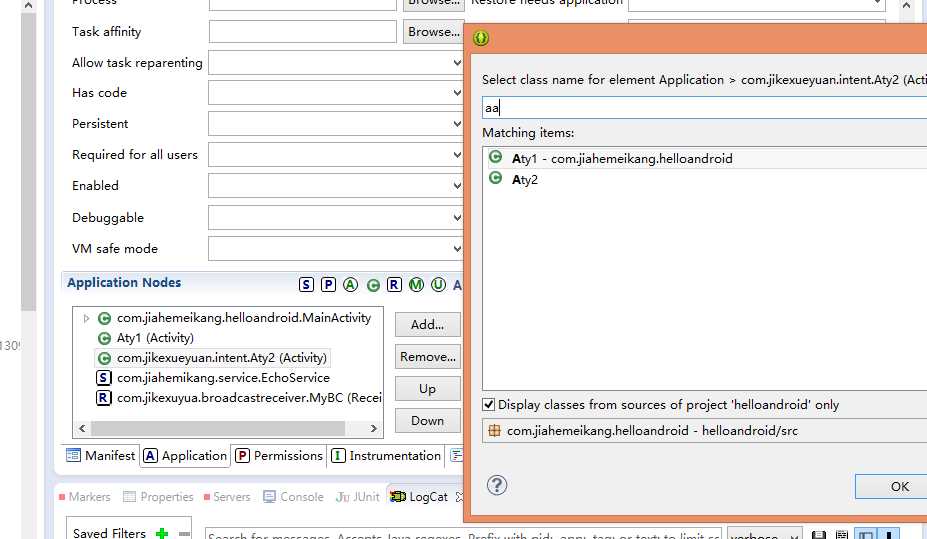Click the class icon beside Aty1 in matching items
This screenshot has width=927, height=539.
coord(495,157)
